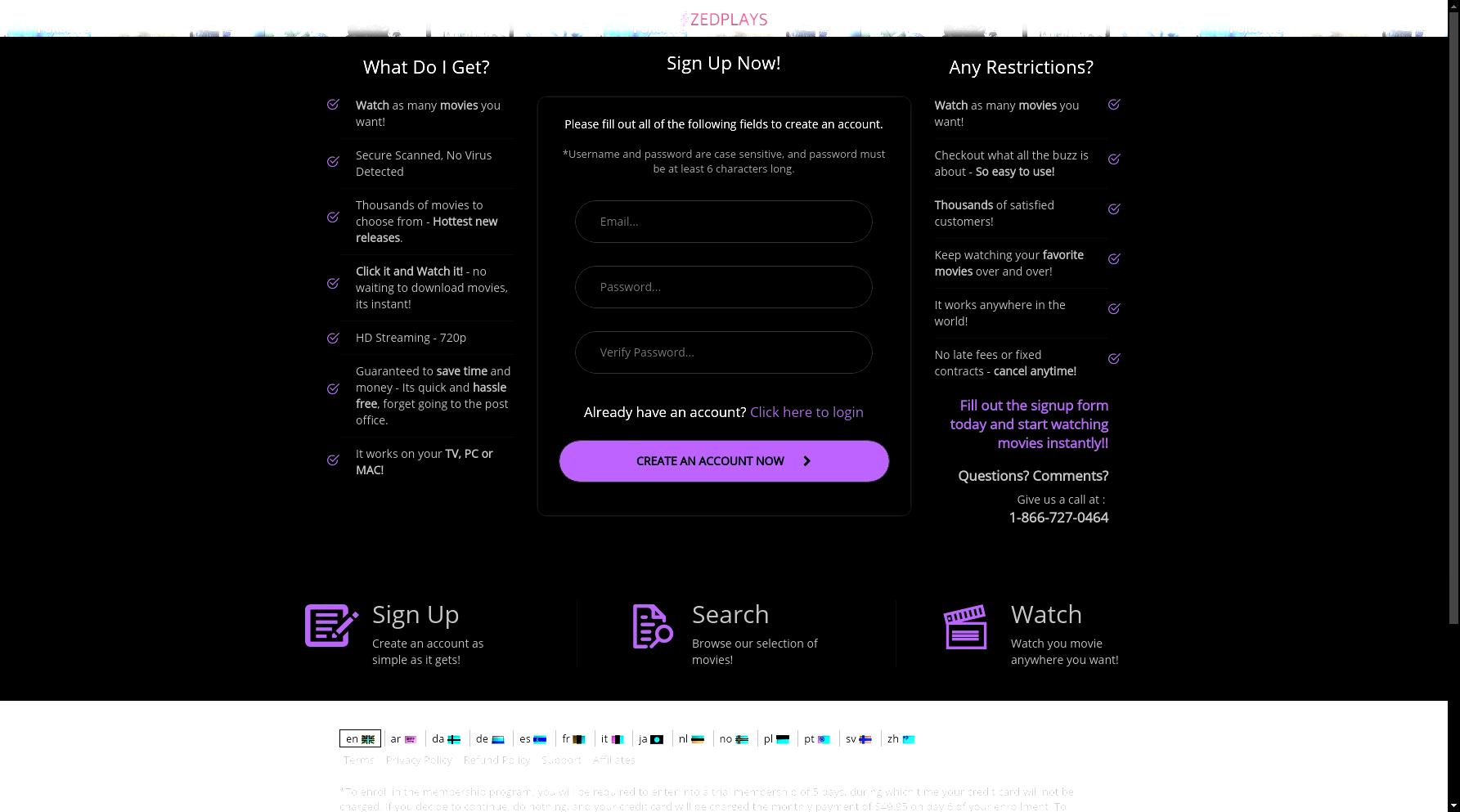The image size is (1460, 812).
Task: Switch language to Polish (pl)
Action: point(776,739)
